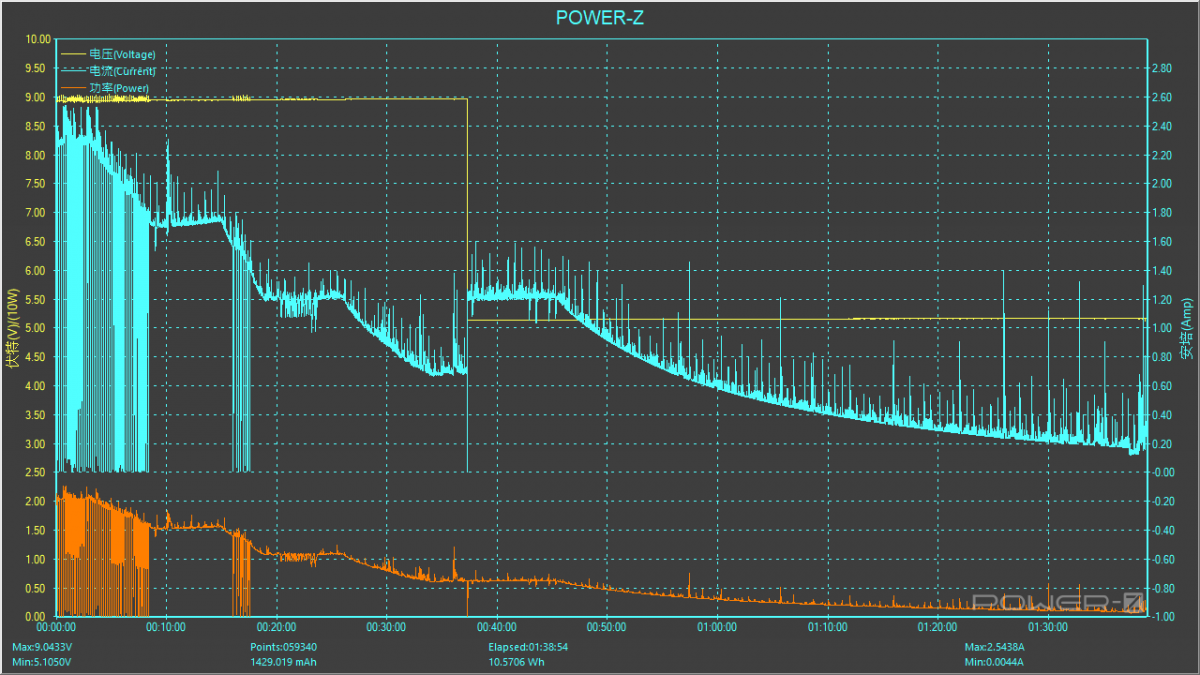The height and width of the screenshot is (675, 1200).
Task: Click the 01:30:00 time axis label
Action: tap(1047, 627)
